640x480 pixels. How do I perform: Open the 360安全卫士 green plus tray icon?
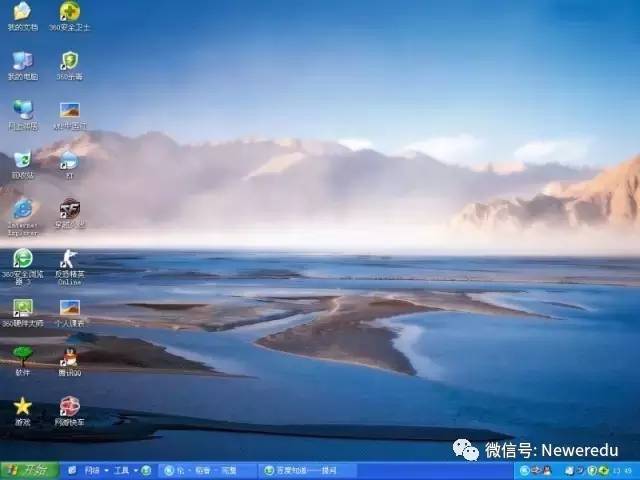(x=603, y=471)
